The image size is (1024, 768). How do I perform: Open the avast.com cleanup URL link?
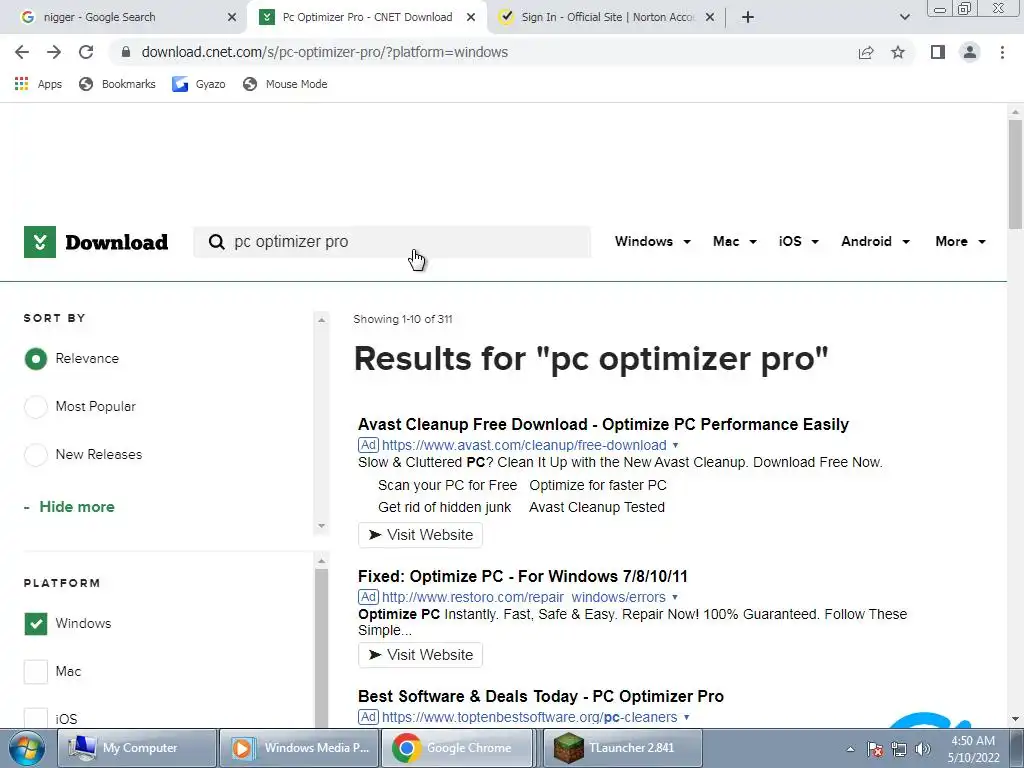point(524,445)
